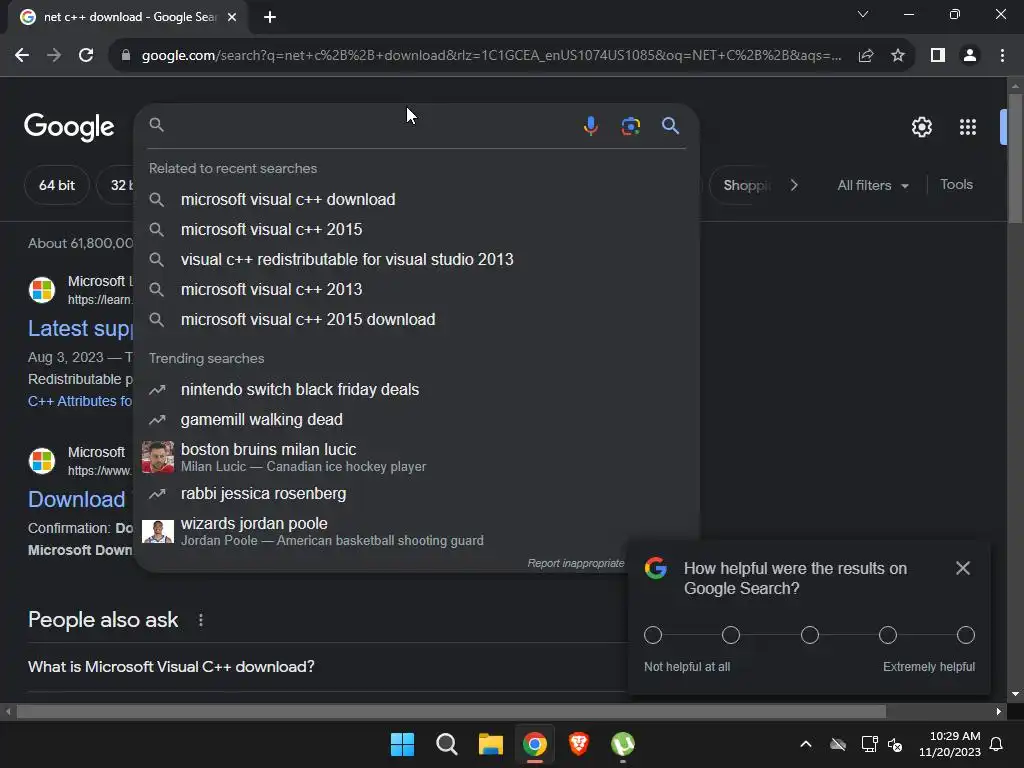Screen dimensions: 1024x768
Task: Click the browser address bar URL
Action: pos(491,56)
